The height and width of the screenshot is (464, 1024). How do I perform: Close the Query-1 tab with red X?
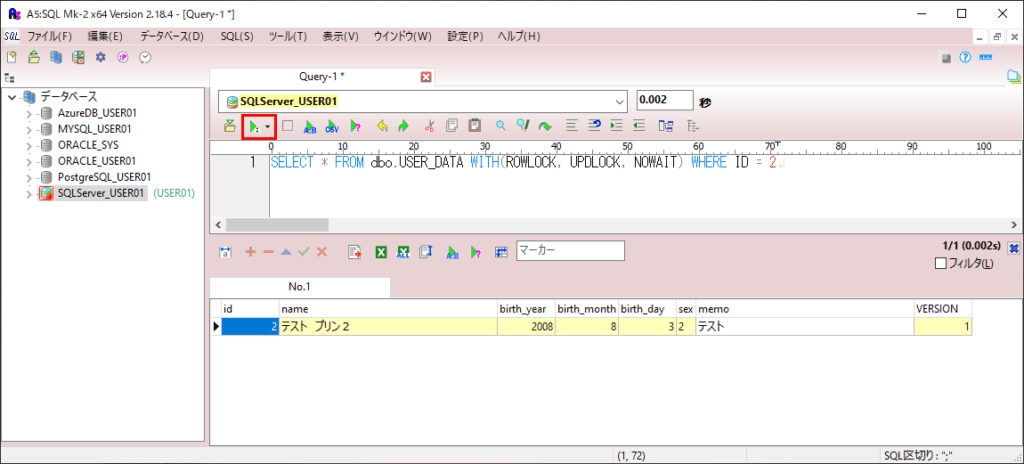tap(426, 77)
